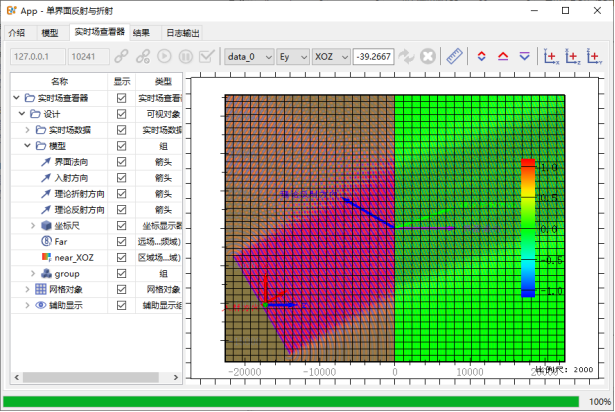Screen dimensions: 615x412
Task: Click the -39.2667 value field
Action: [x=373, y=57]
